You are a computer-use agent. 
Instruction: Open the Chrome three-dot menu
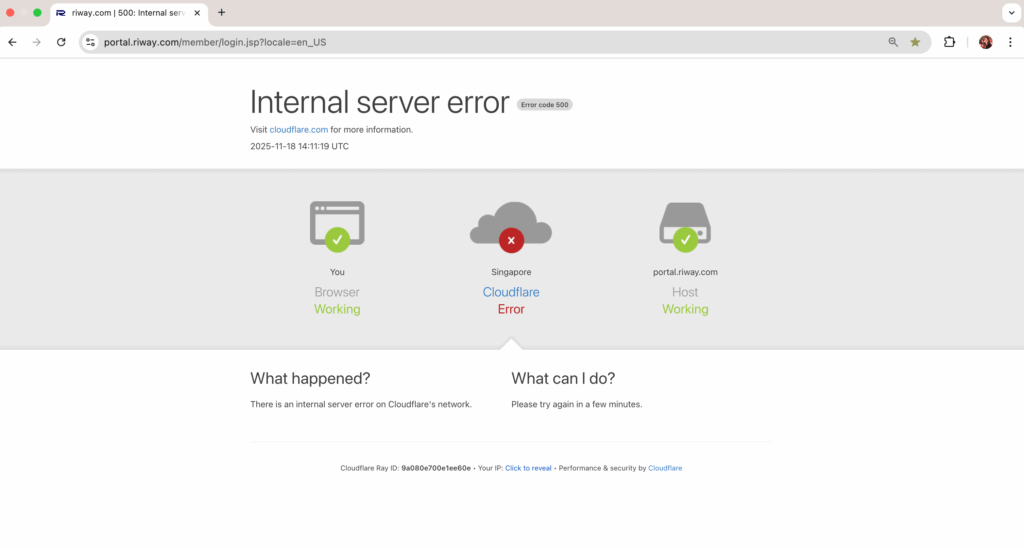pyautogui.click(x=1010, y=42)
